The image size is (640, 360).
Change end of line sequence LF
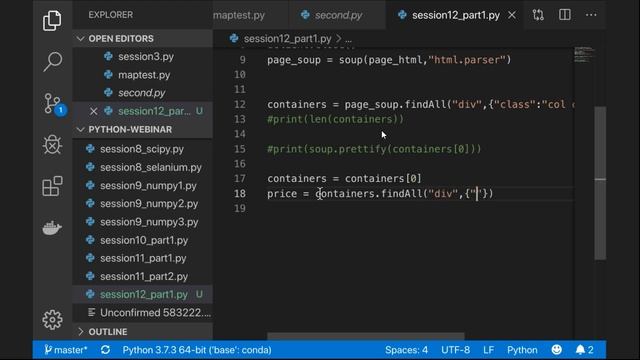(x=489, y=350)
